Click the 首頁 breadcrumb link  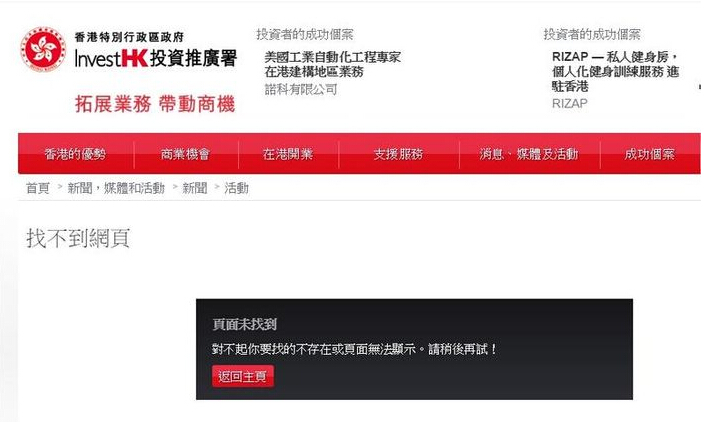38,188
